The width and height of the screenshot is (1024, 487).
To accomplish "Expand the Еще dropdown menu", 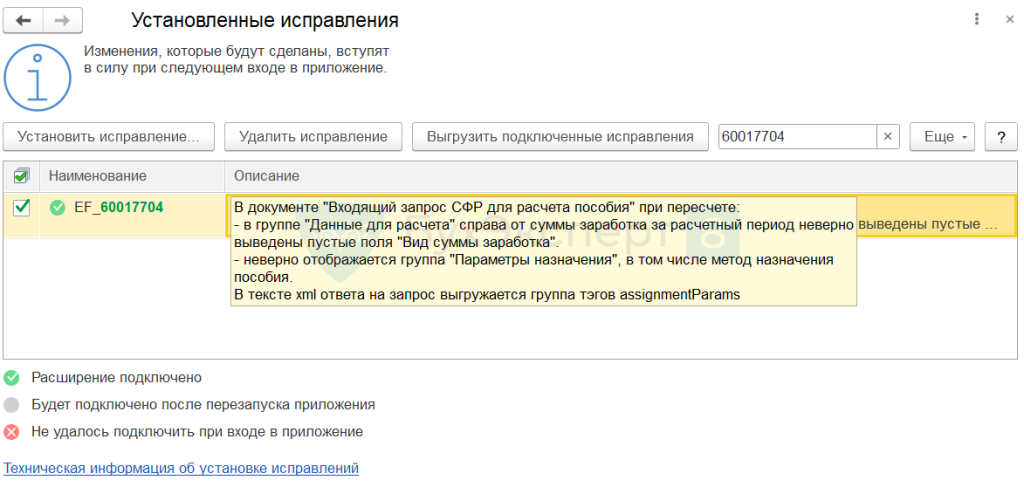I will 942,137.
